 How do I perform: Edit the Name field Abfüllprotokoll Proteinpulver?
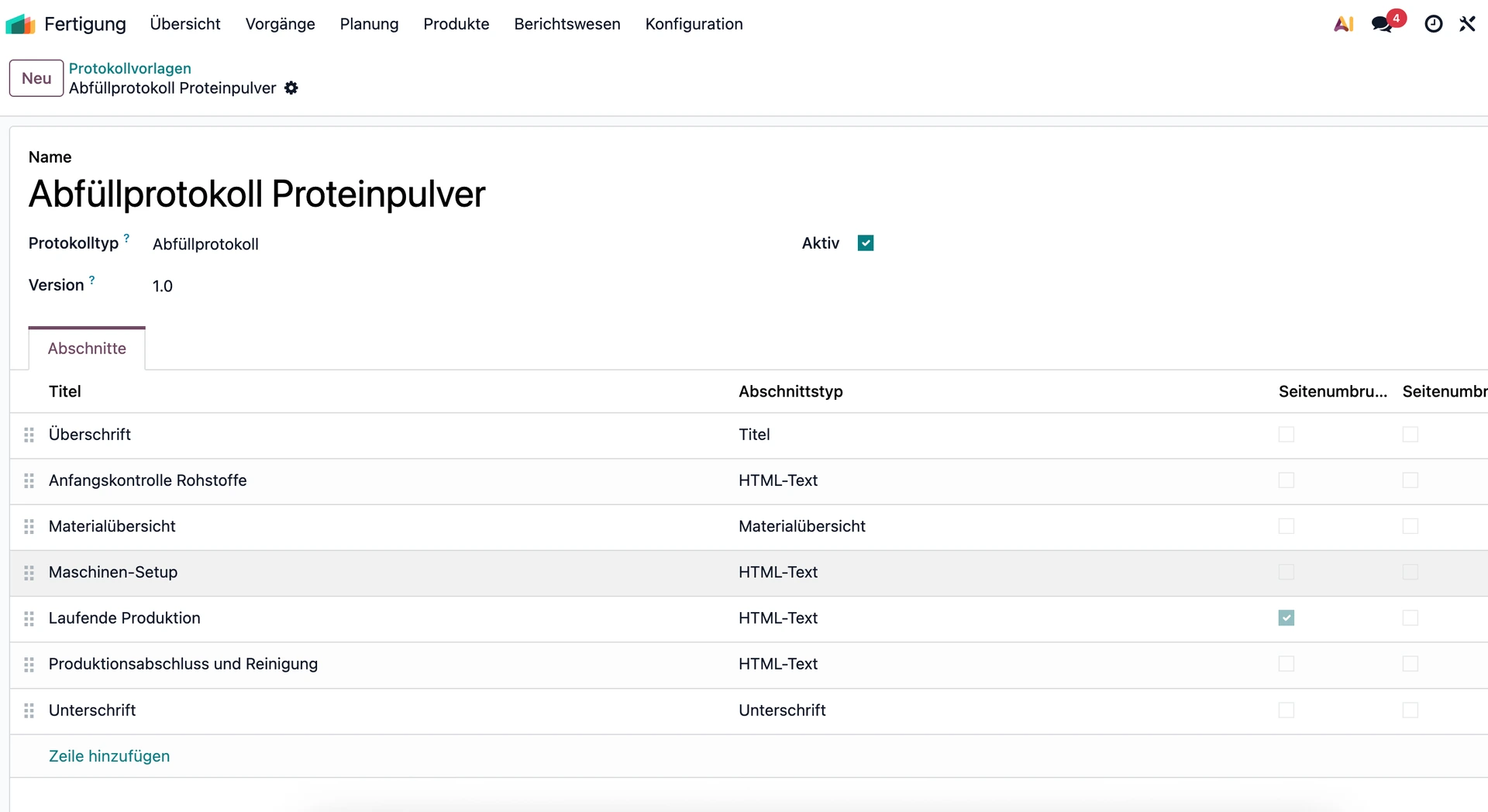pos(257,194)
